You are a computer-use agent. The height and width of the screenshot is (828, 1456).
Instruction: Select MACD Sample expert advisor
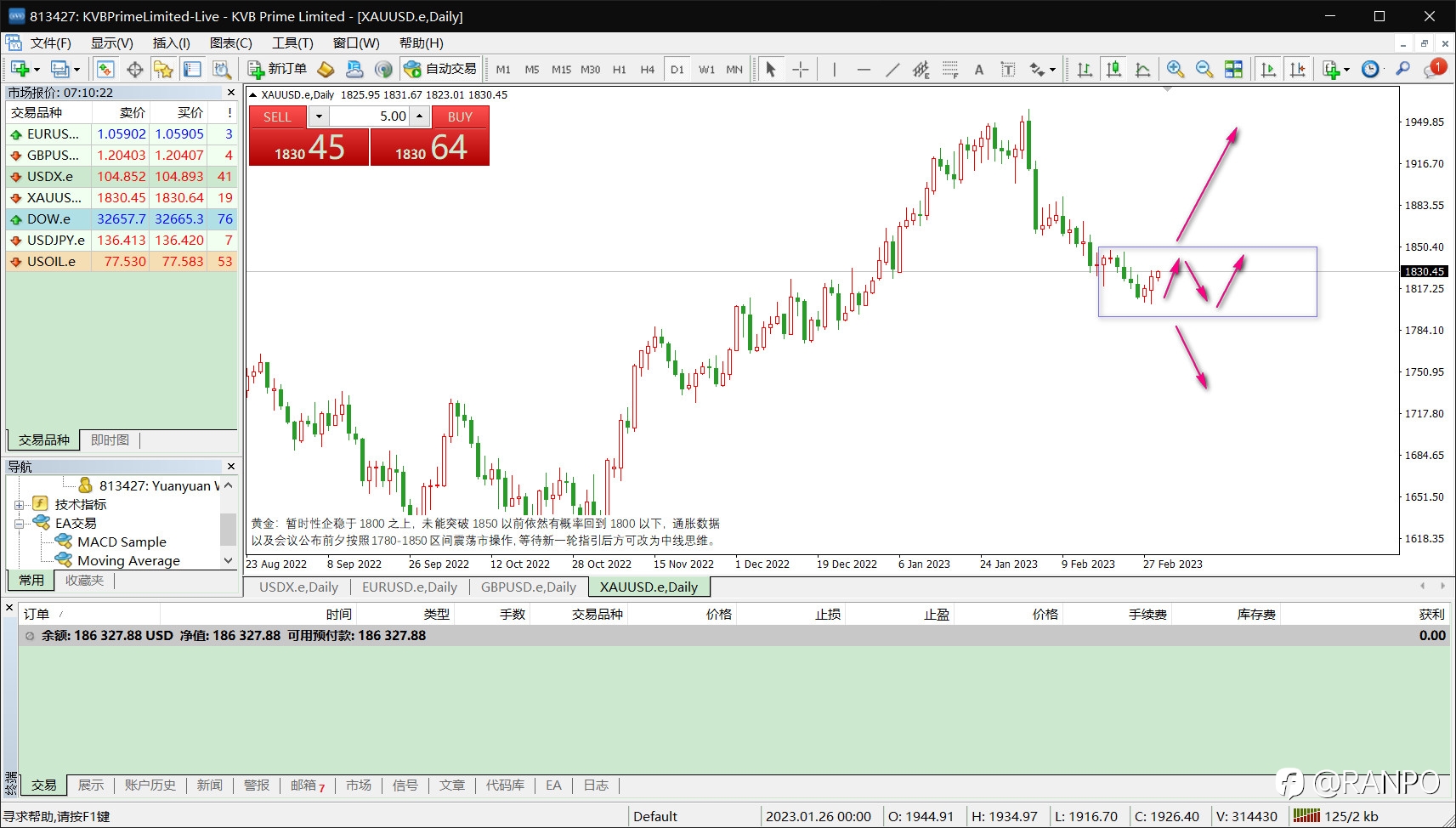pos(122,542)
